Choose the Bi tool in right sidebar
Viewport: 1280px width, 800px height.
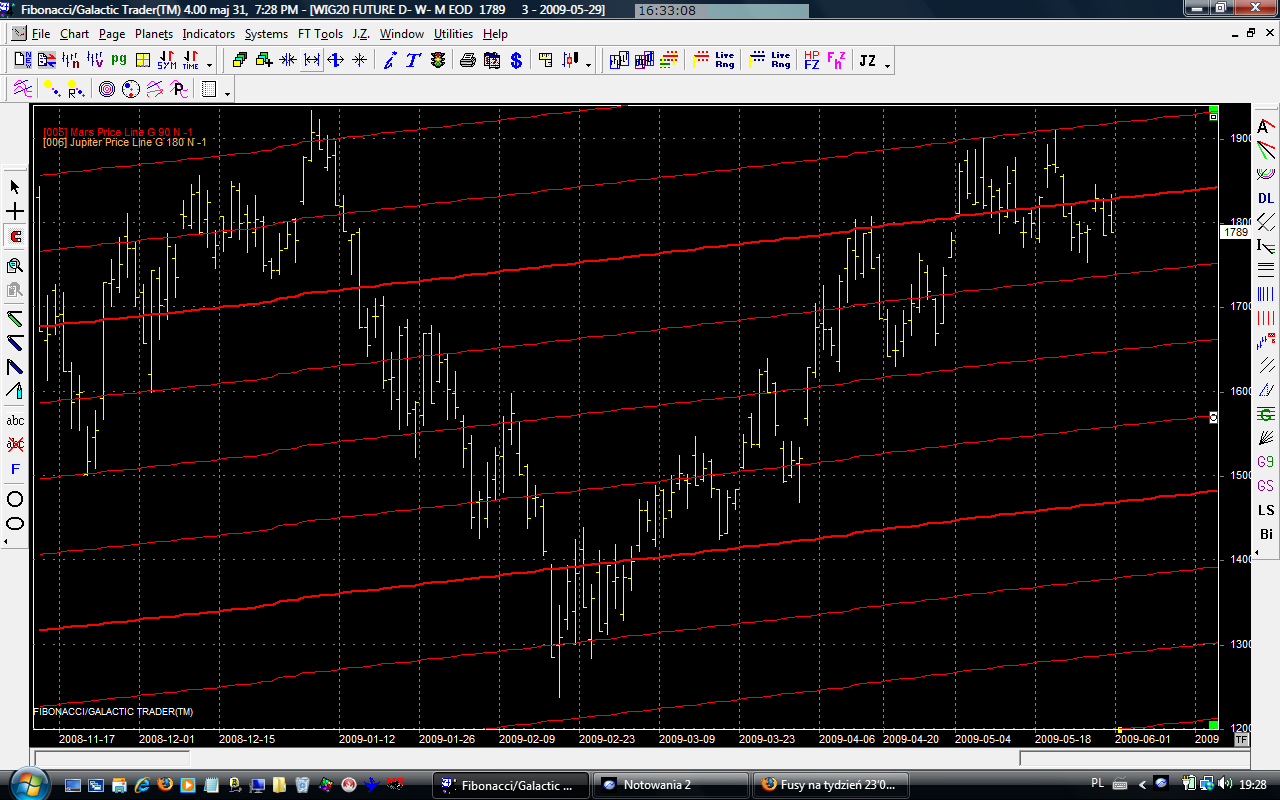pos(1266,534)
